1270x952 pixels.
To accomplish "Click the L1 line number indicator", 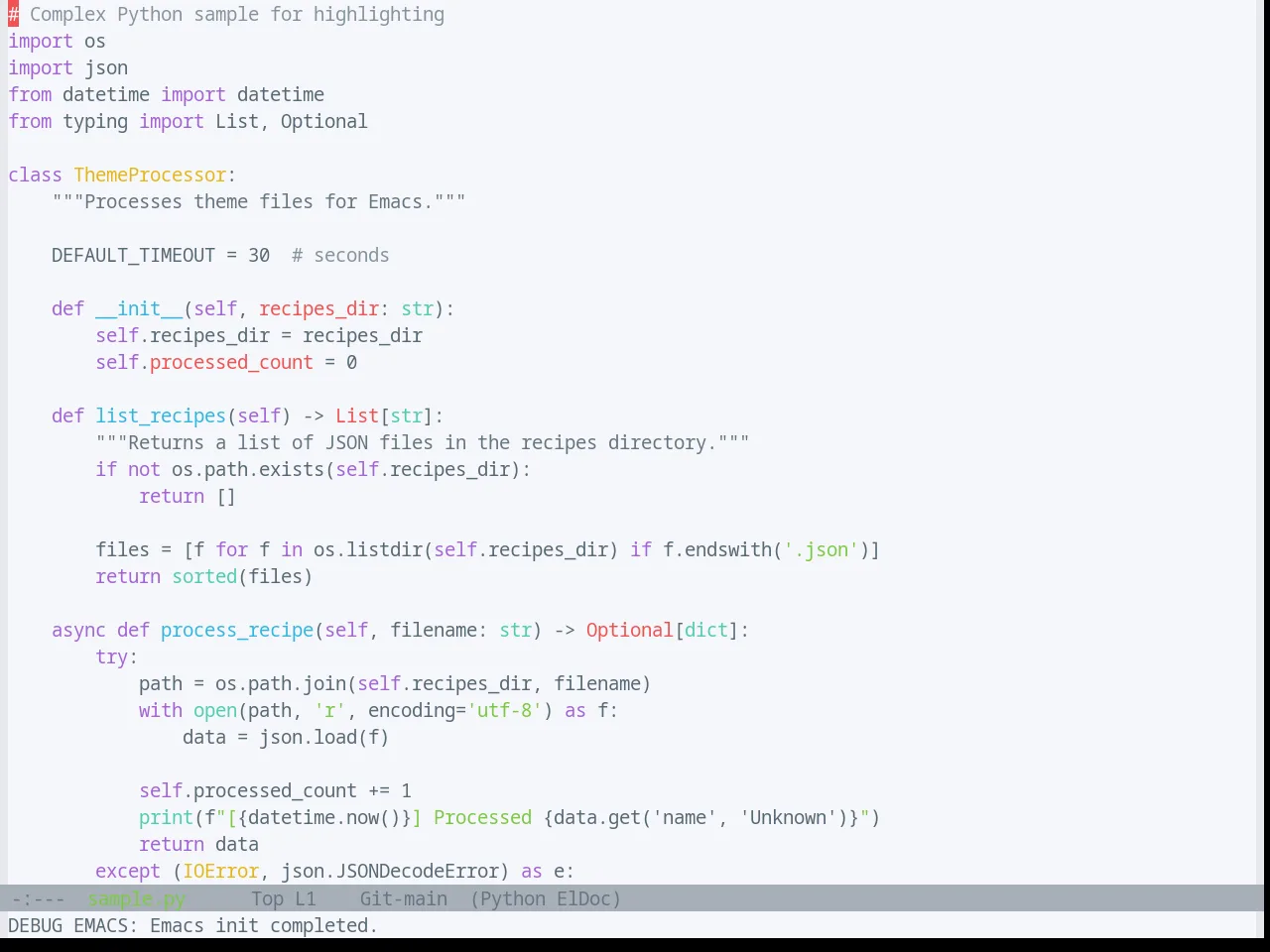I will [x=306, y=898].
